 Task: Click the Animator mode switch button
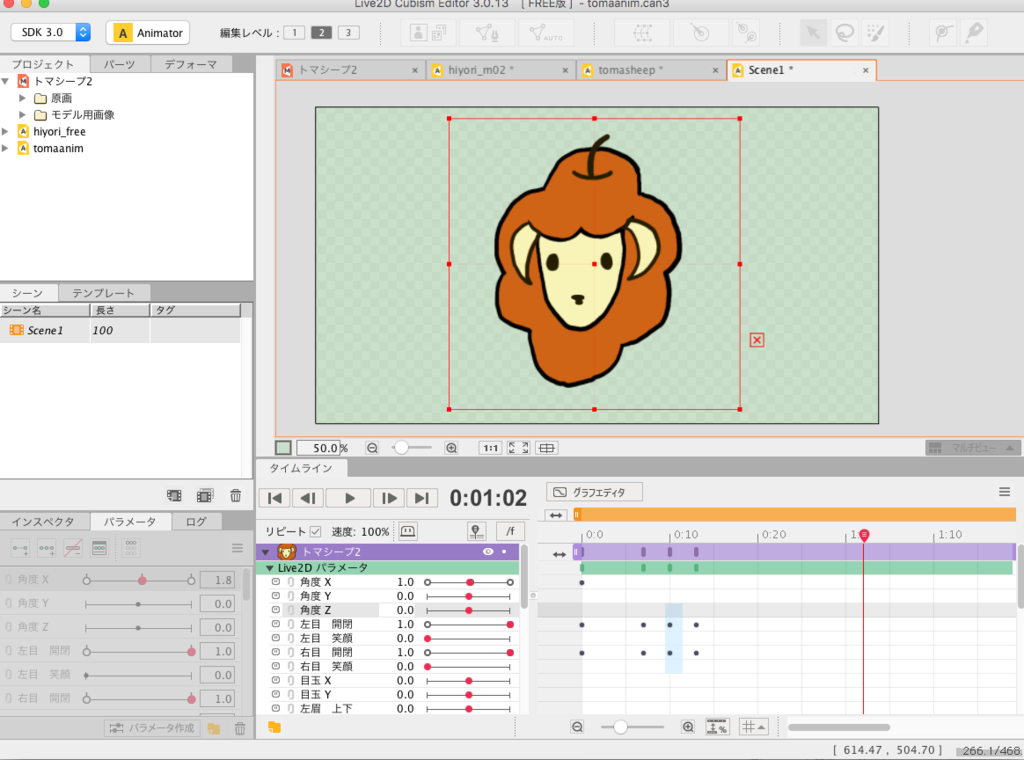coord(148,33)
